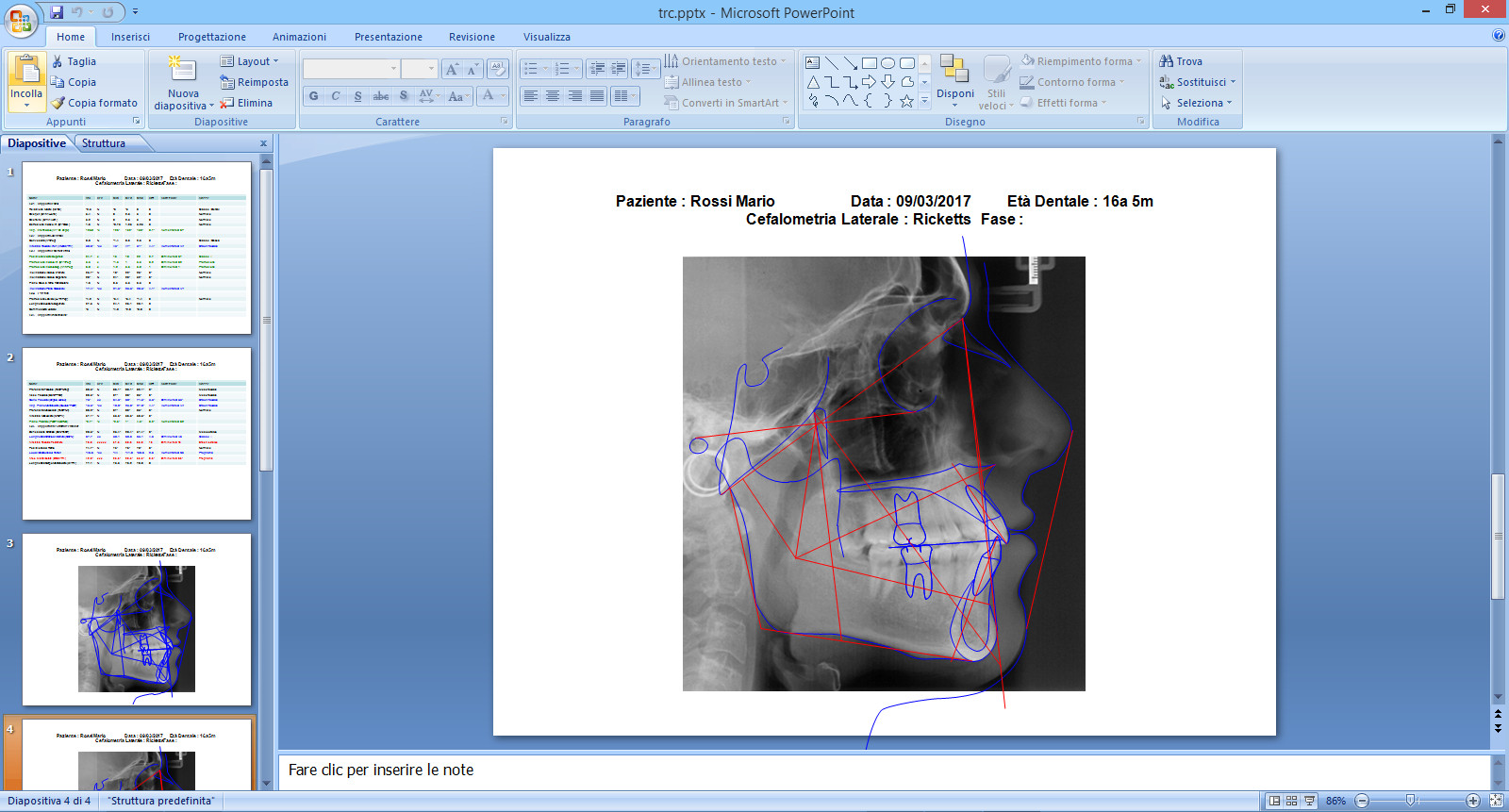The width and height of the screenshot is (1509, 812).
Task: Select slide 1 thumbnail
Action: (137, 248)
